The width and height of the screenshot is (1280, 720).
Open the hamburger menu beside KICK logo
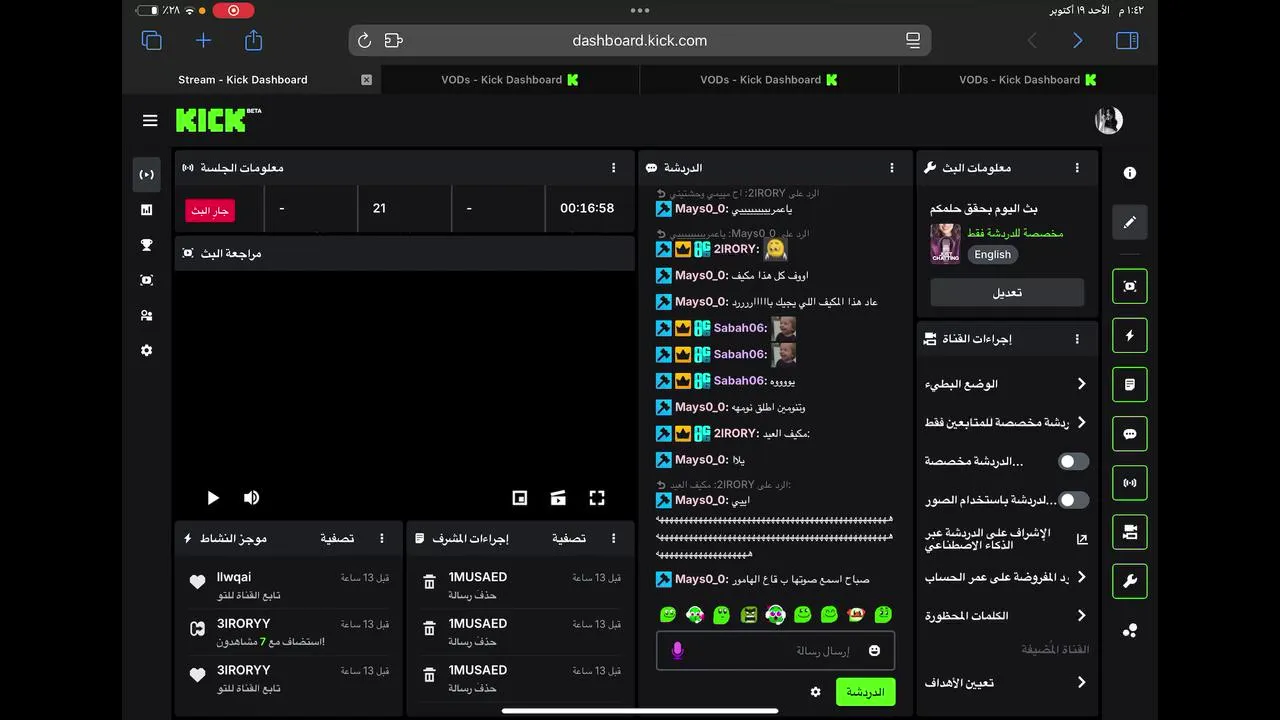[150, 120]
